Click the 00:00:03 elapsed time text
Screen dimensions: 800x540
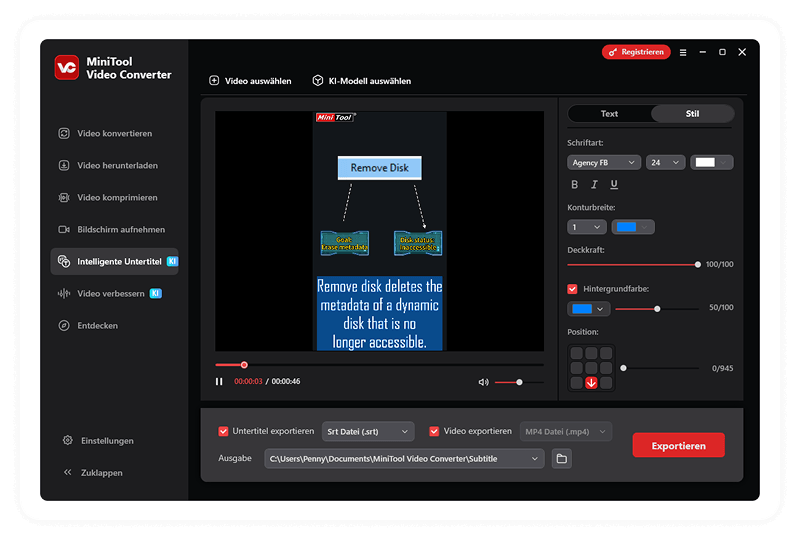click(248, 381)
